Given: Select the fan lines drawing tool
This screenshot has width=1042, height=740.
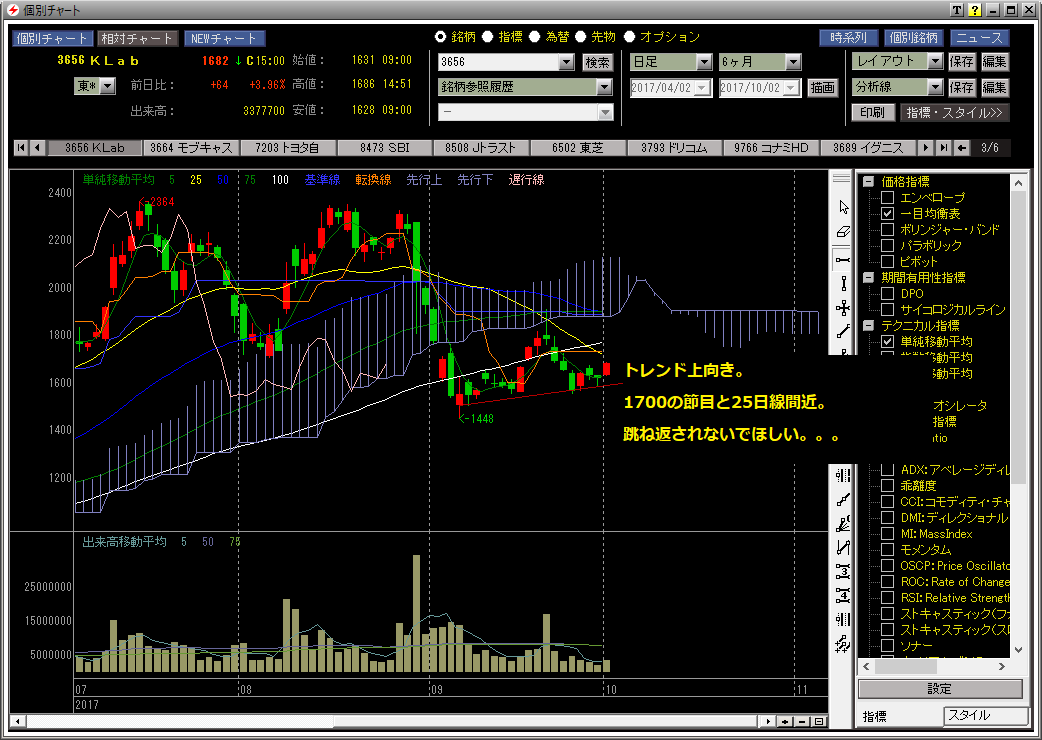Looking at the screenshot, I should pos(843,522).
